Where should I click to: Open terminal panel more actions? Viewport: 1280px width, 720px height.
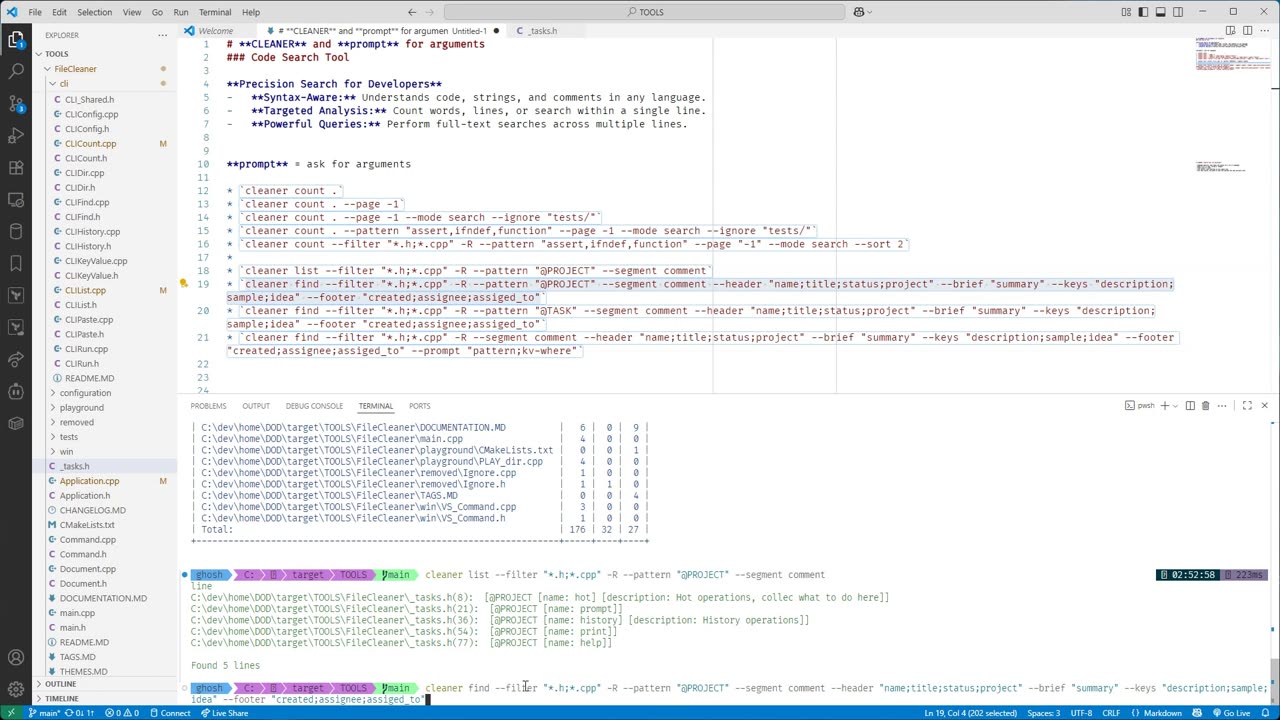1221,406
